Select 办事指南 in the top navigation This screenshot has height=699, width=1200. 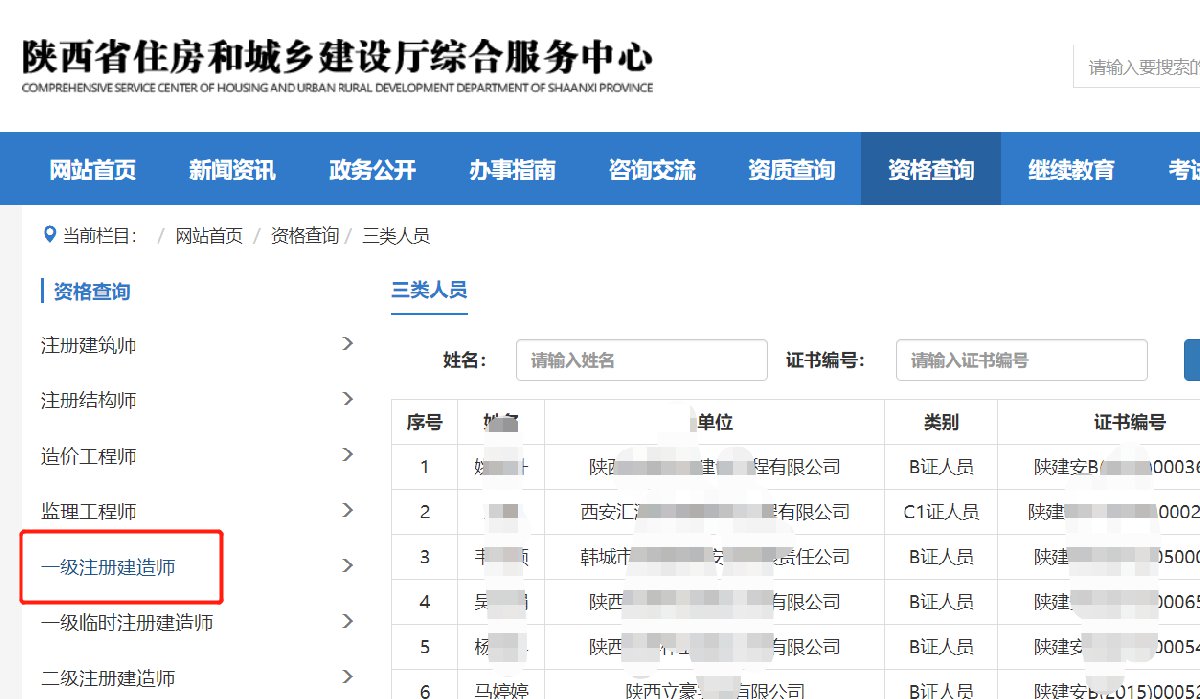(512, 170)
